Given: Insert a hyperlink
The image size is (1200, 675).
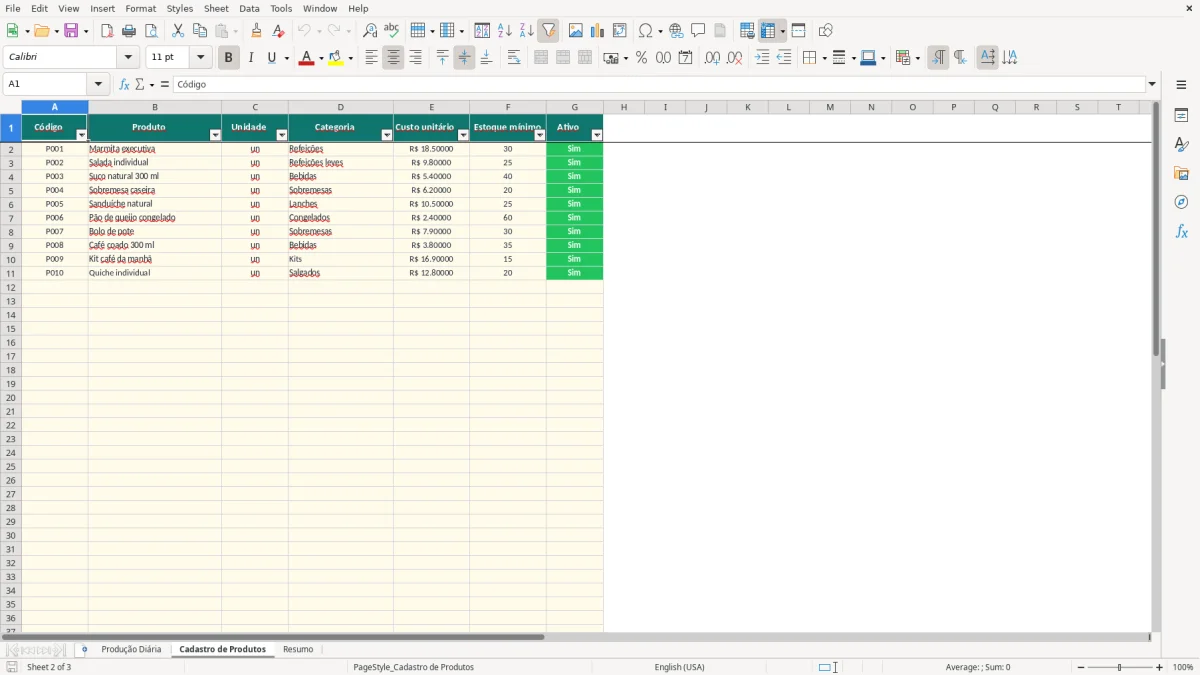Looking at the screenshot, I should (676, 31).
